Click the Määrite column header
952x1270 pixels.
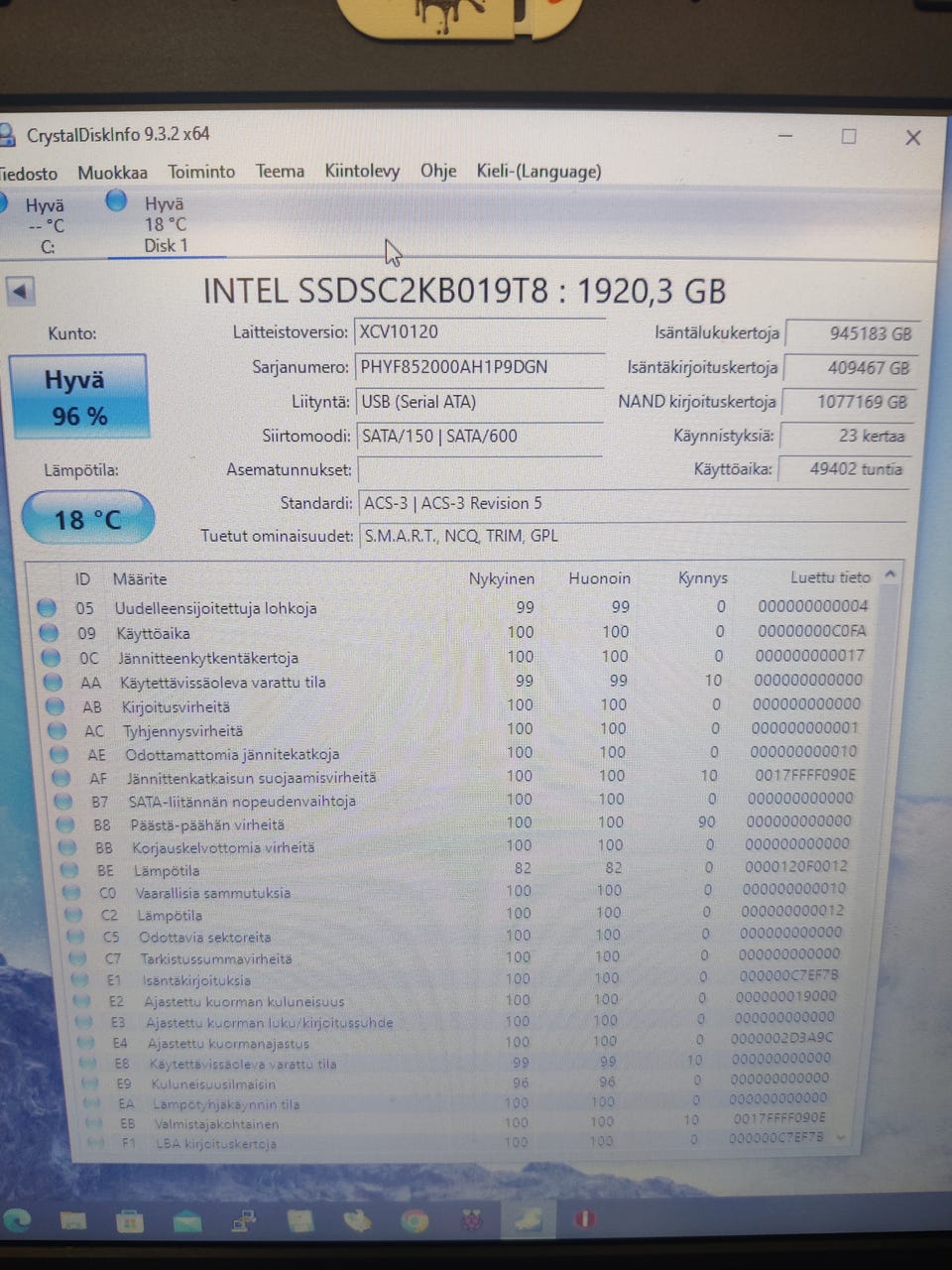139,578
